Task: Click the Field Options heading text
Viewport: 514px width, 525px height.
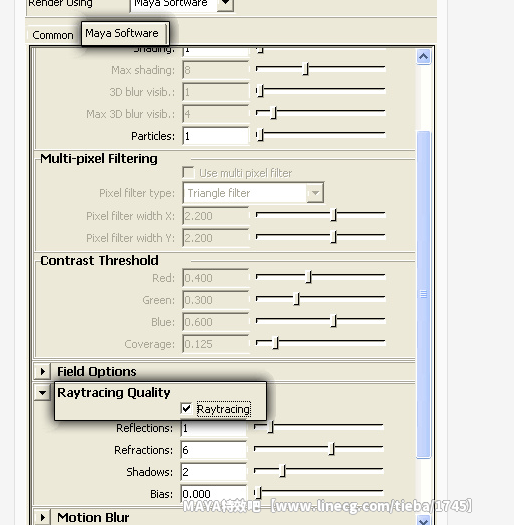Action: (96, 372)
